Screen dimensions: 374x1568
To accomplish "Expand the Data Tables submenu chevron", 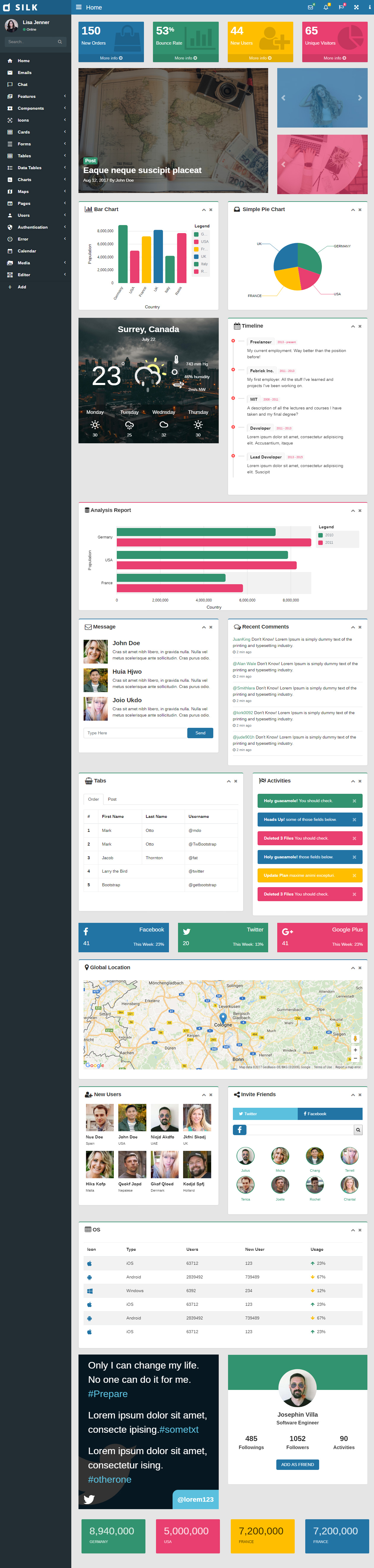I will (x=65, y=167).
